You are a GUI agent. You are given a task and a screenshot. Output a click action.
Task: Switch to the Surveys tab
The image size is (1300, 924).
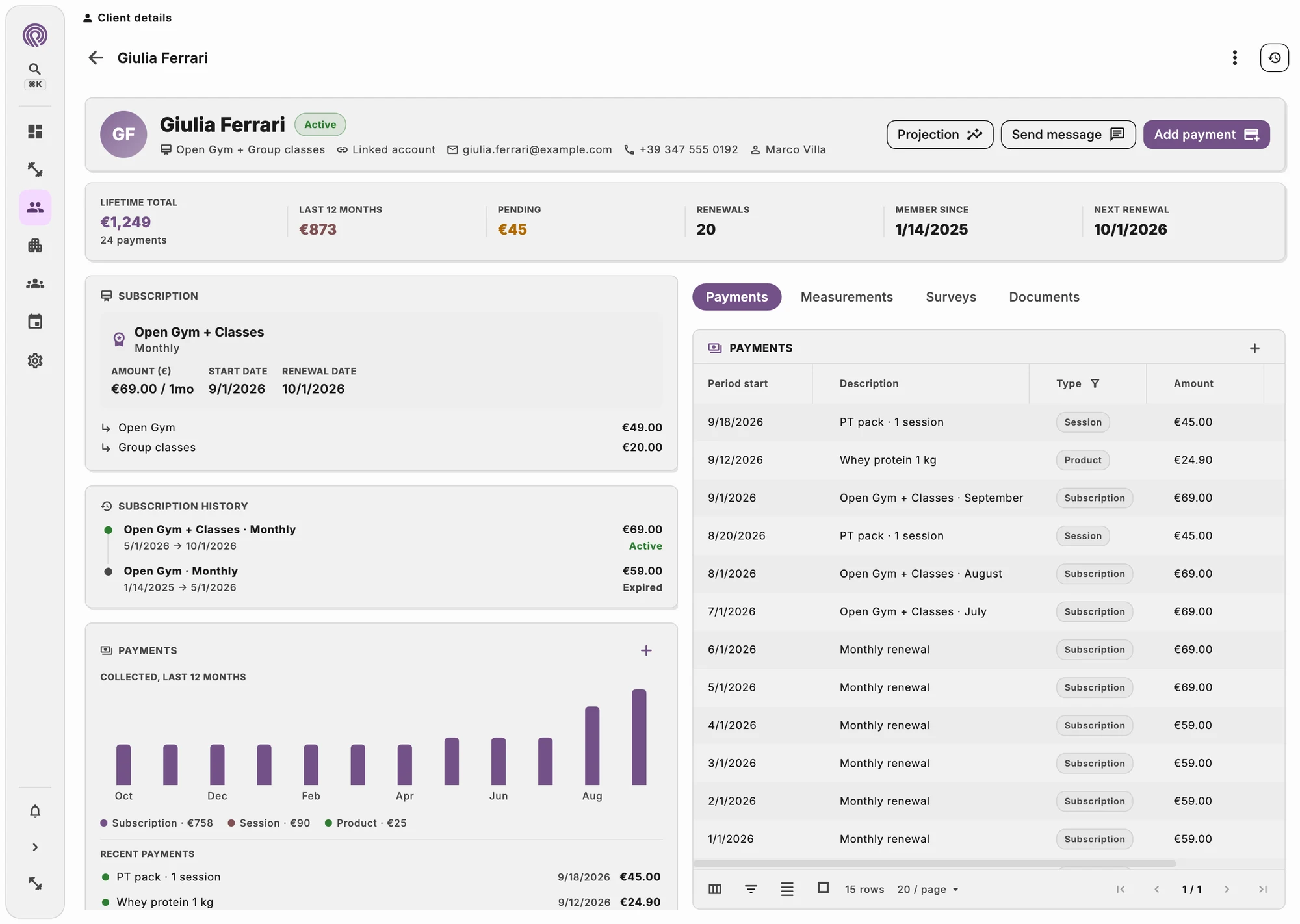[951, 297]
